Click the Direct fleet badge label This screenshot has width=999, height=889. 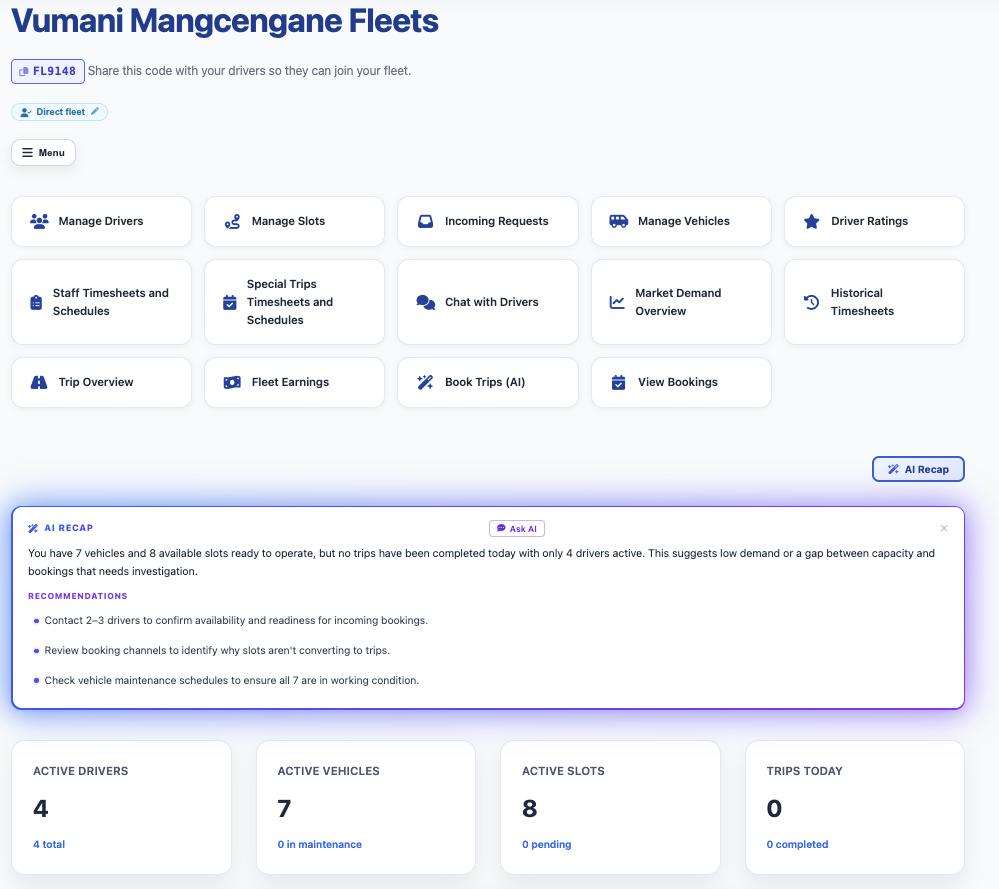61,112
